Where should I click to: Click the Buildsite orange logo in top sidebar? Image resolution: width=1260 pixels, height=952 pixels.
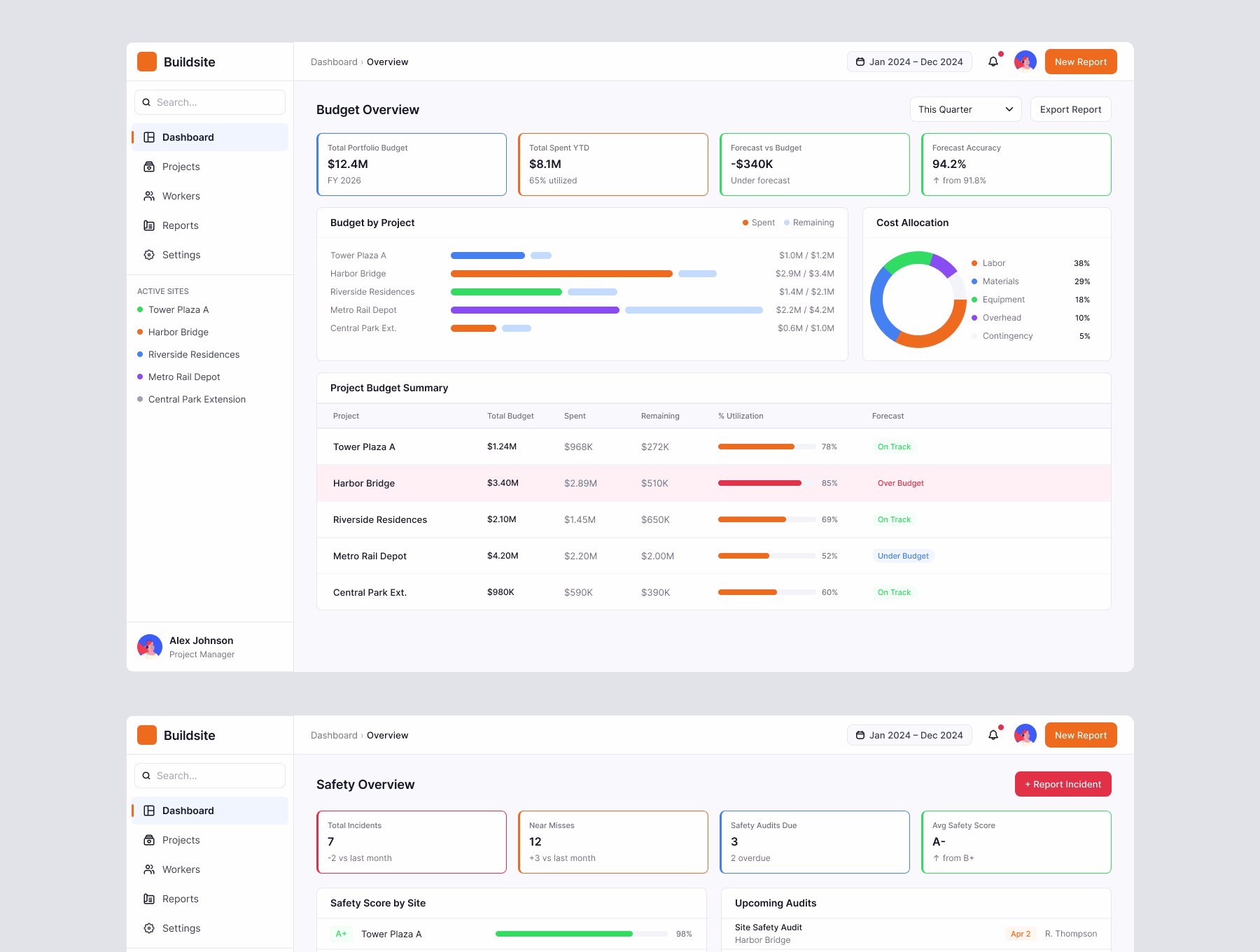pos(147,62)
